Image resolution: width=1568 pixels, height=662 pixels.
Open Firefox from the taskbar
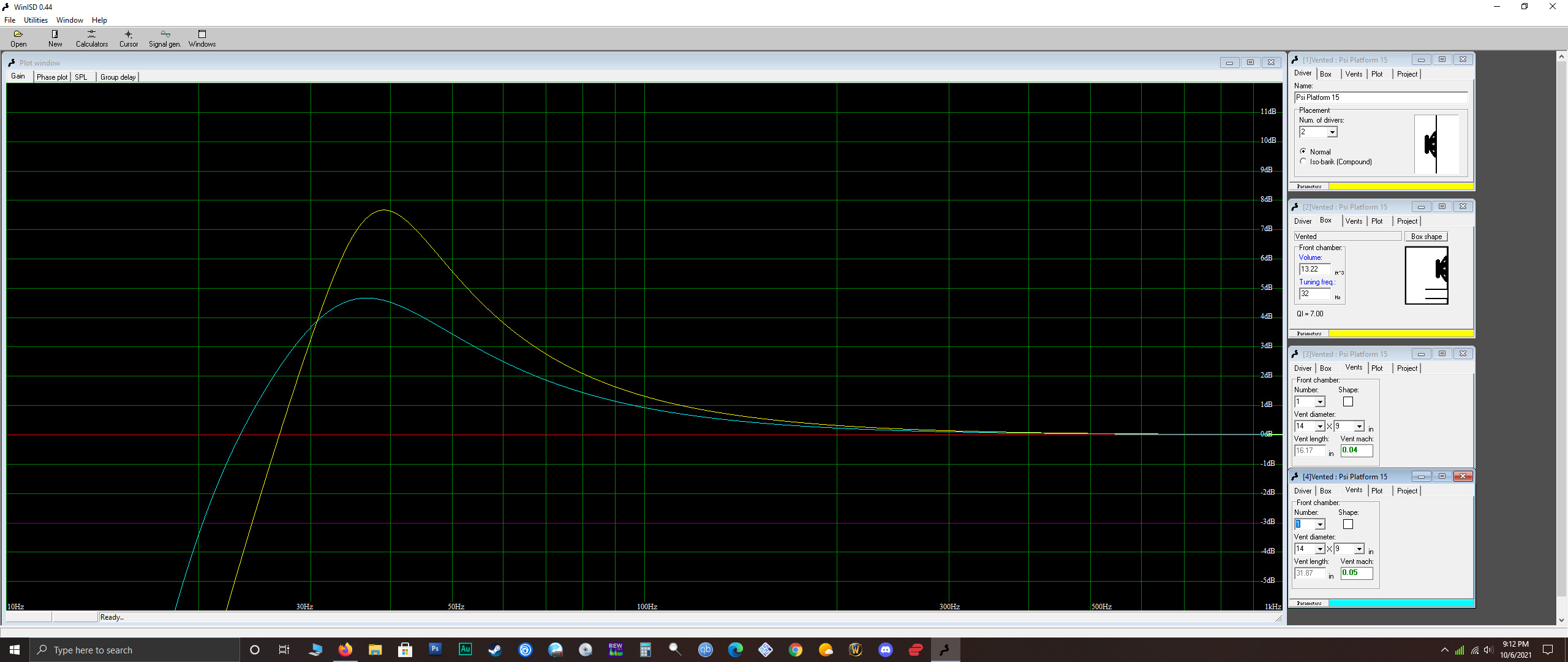pos(345,650)
